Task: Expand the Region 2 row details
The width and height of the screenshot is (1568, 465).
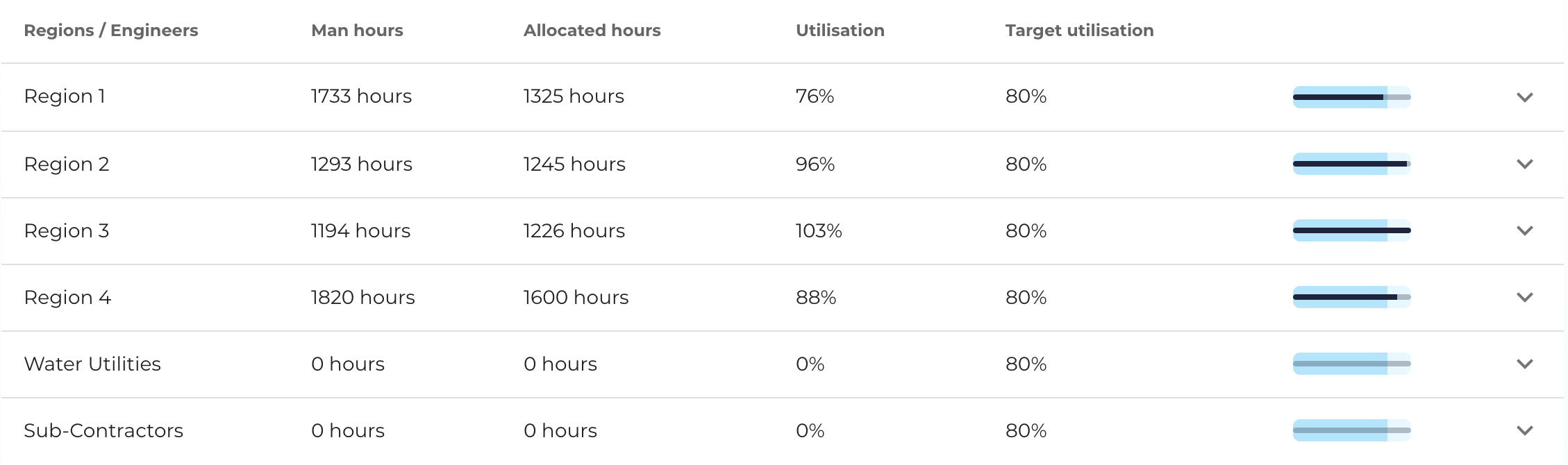Action: 1525,164
